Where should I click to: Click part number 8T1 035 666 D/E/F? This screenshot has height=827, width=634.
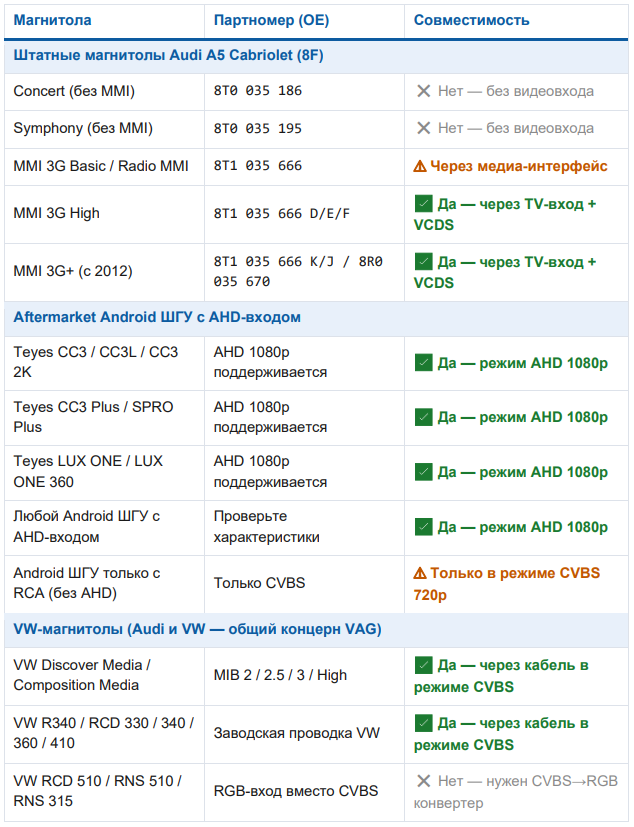282,214
